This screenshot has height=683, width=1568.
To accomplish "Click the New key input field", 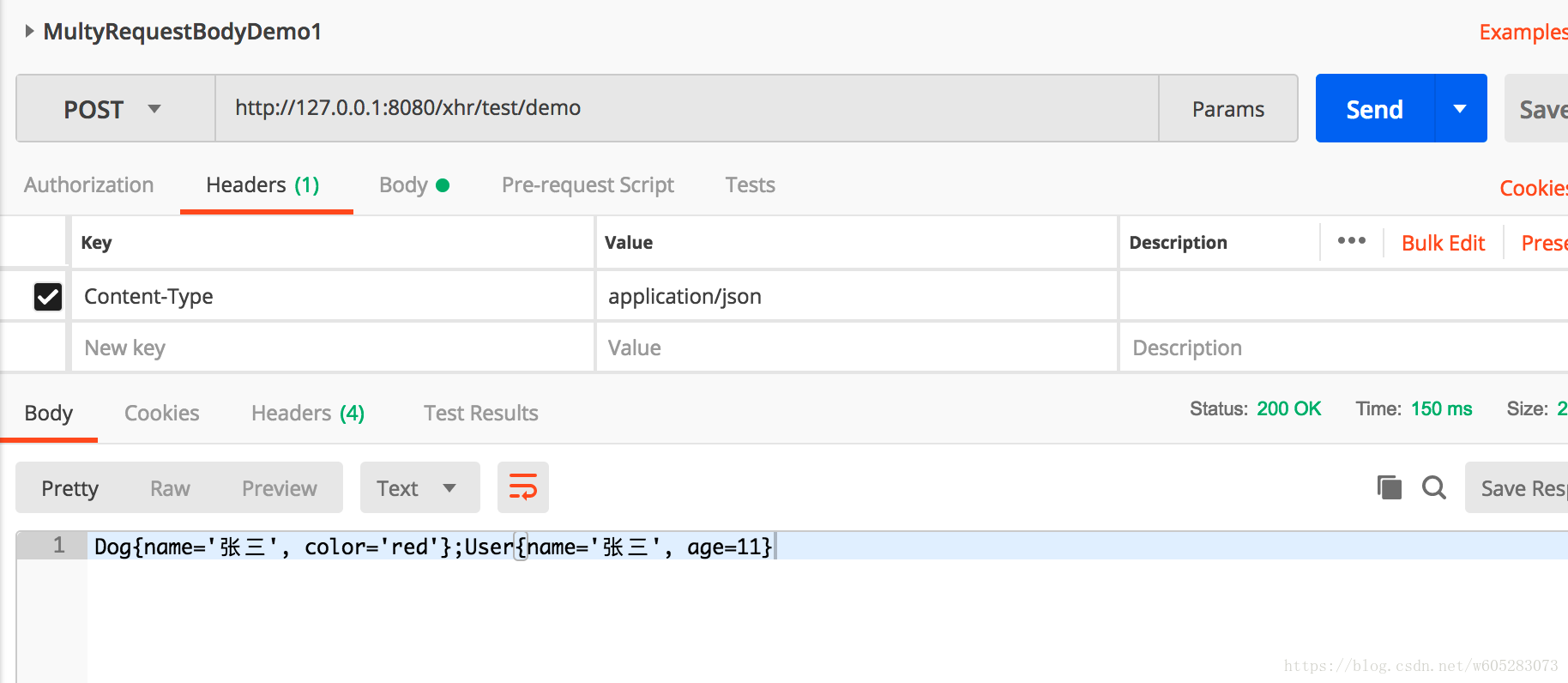I will click(x=333, y=348).
